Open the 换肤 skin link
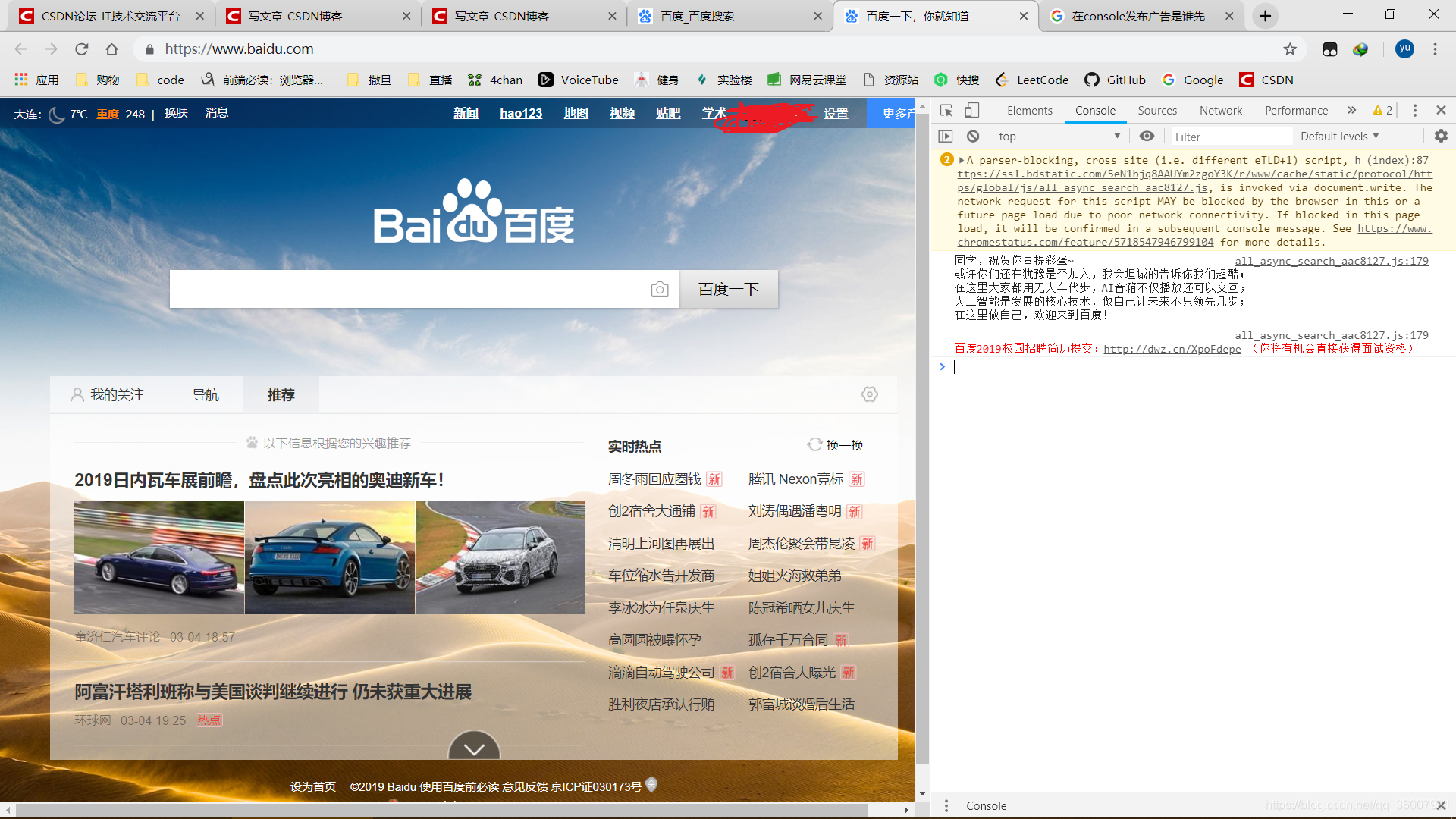Viewport: 1456px width, 819px height. pos(176,113)
